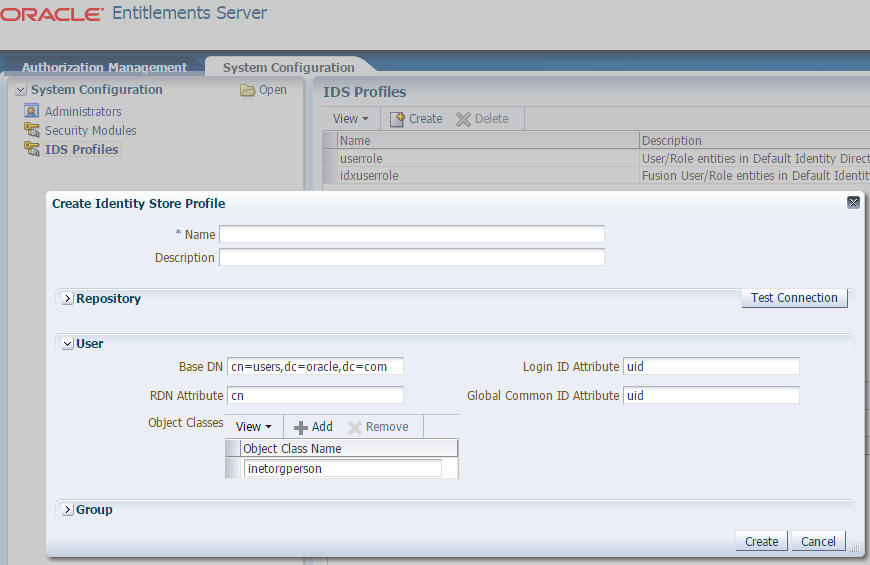Image resolution: width=870 pixels, height=565 pixels.
Task: Cancel the Create Identity Store Profile dialog
Action: tap(818, 541)
